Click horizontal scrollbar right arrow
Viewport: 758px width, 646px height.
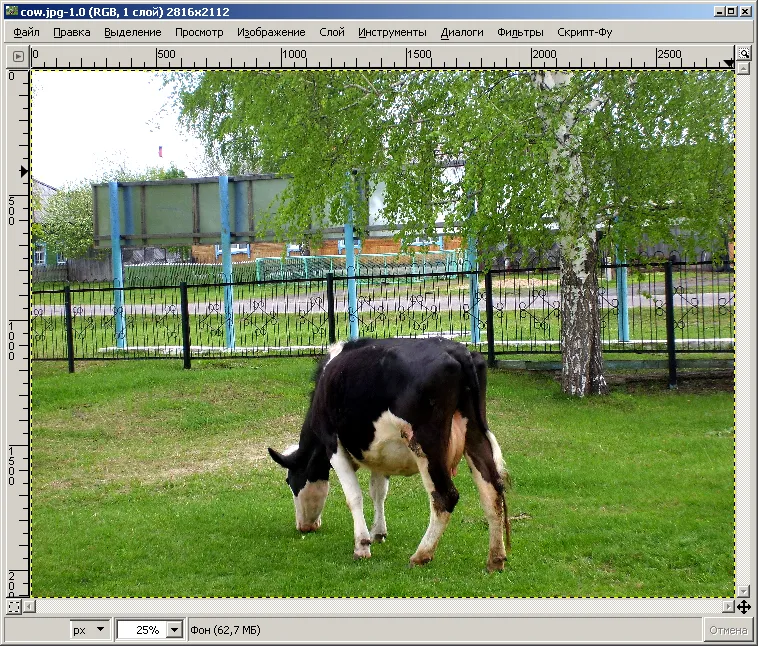[729, 606]
